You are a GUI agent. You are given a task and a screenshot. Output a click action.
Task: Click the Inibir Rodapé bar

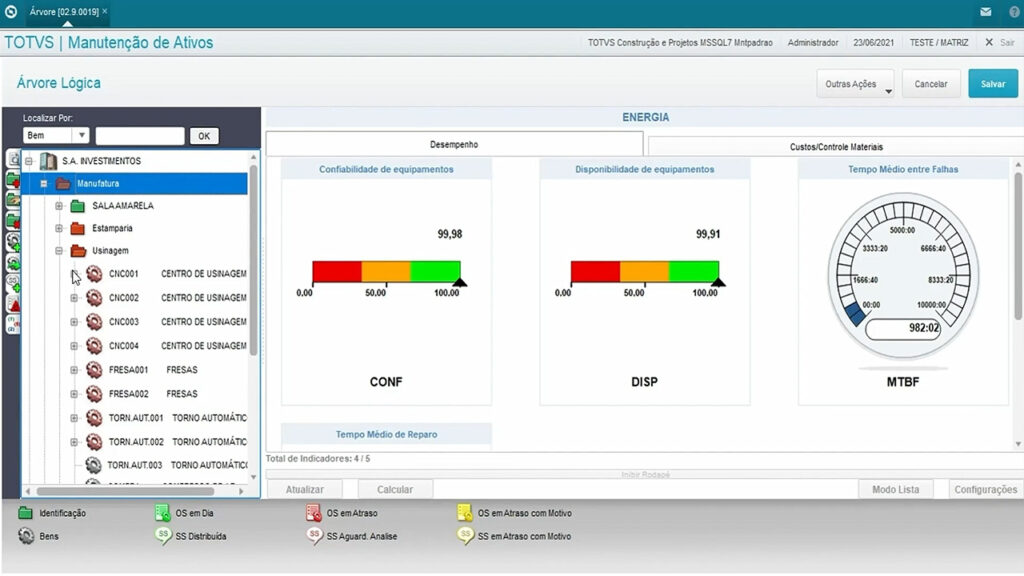click(x=645, y=474)
